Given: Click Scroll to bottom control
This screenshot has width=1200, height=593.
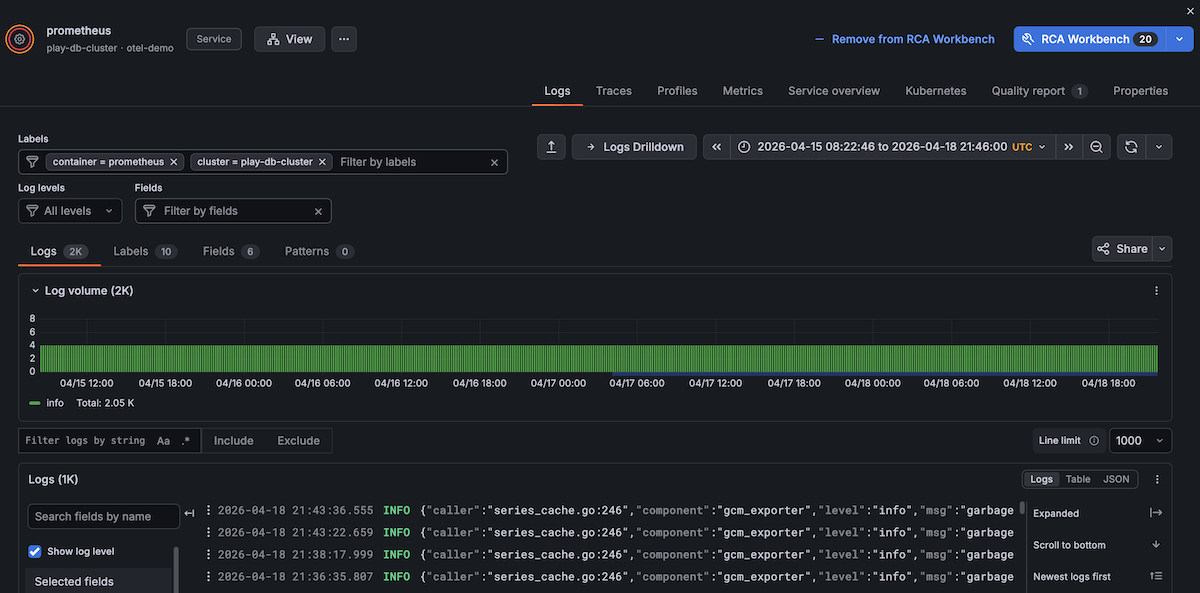Looking at the screenshot, I should point(1098,545).
